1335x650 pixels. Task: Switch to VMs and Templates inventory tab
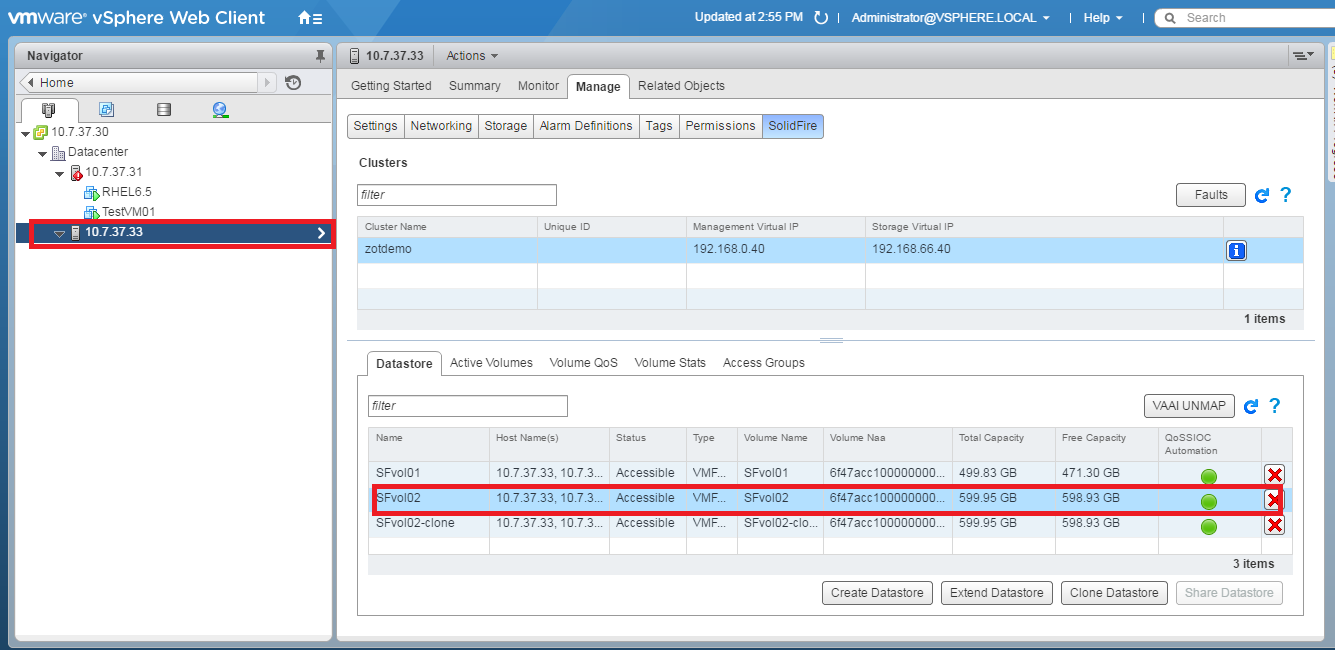106,110
